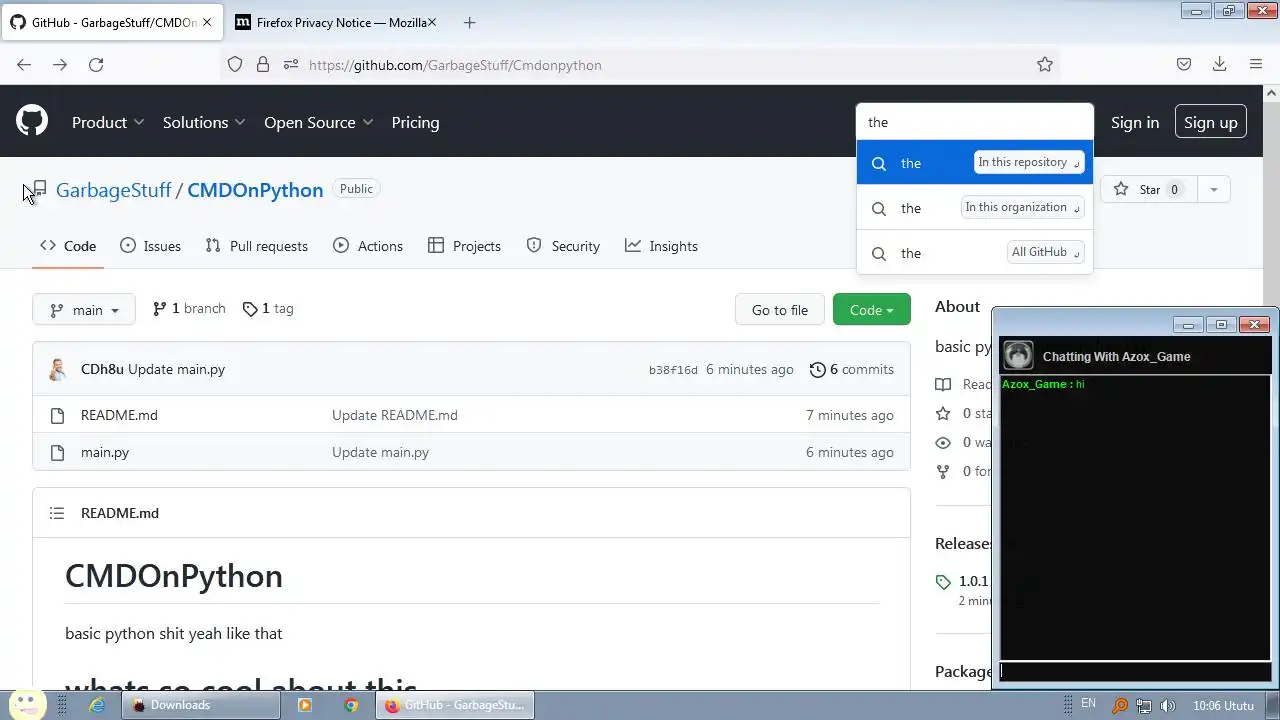Click the chat avatar picture in Azox_Game window
Image resolution: width=1280 pixels, height=720 pixels.
tap(1019, 355)
